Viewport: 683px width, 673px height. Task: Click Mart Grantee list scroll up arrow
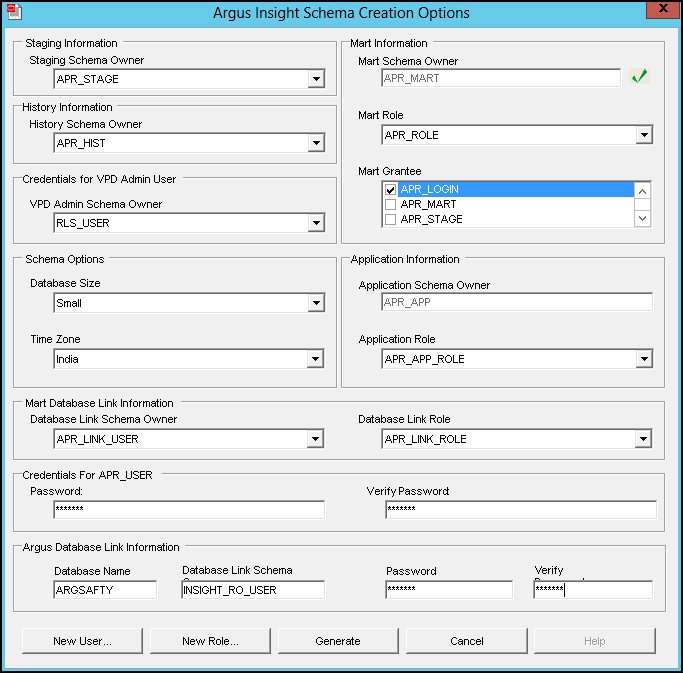point(642,191)
